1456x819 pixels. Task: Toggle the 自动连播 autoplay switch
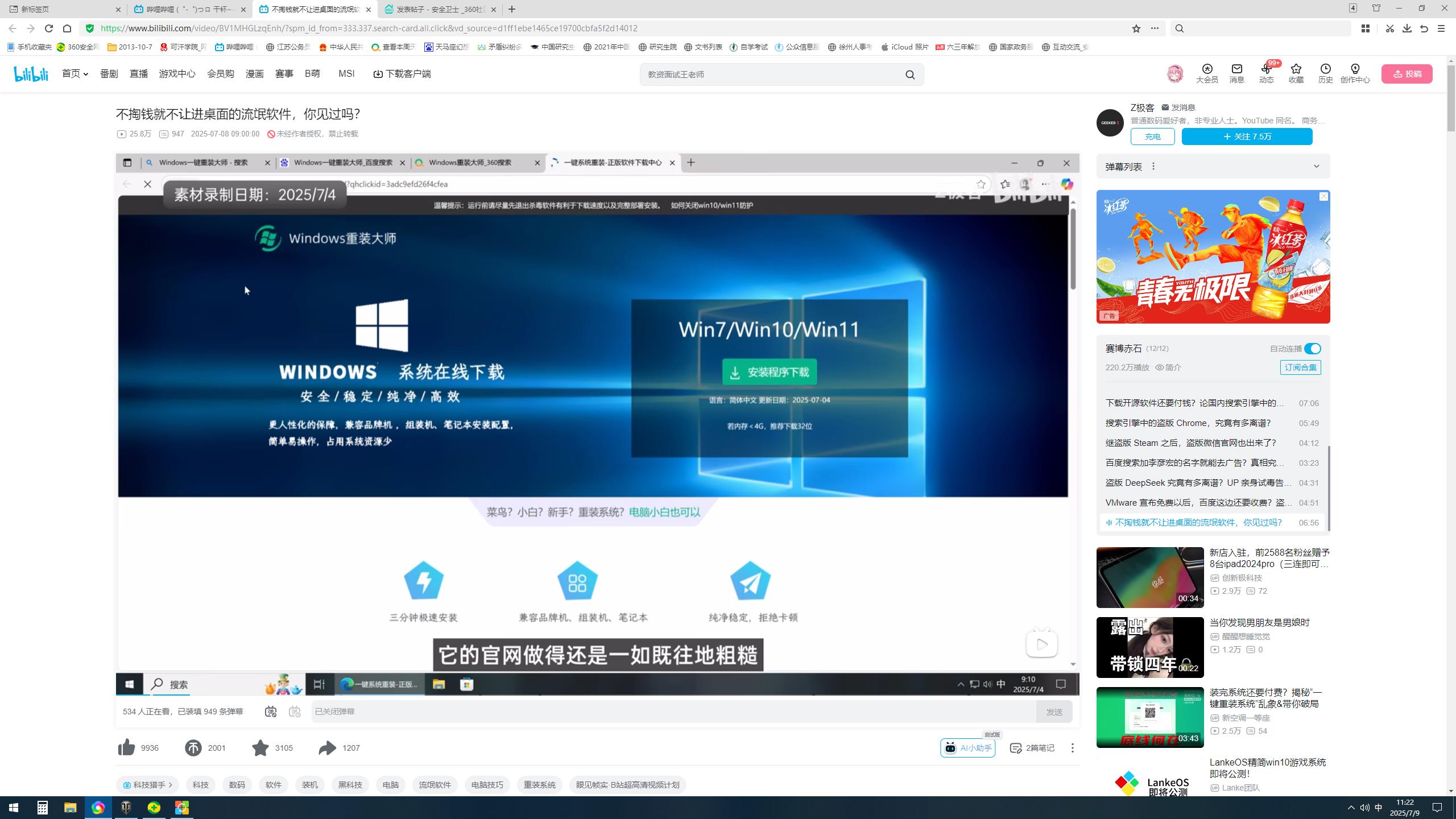[x=1313, y=348]
